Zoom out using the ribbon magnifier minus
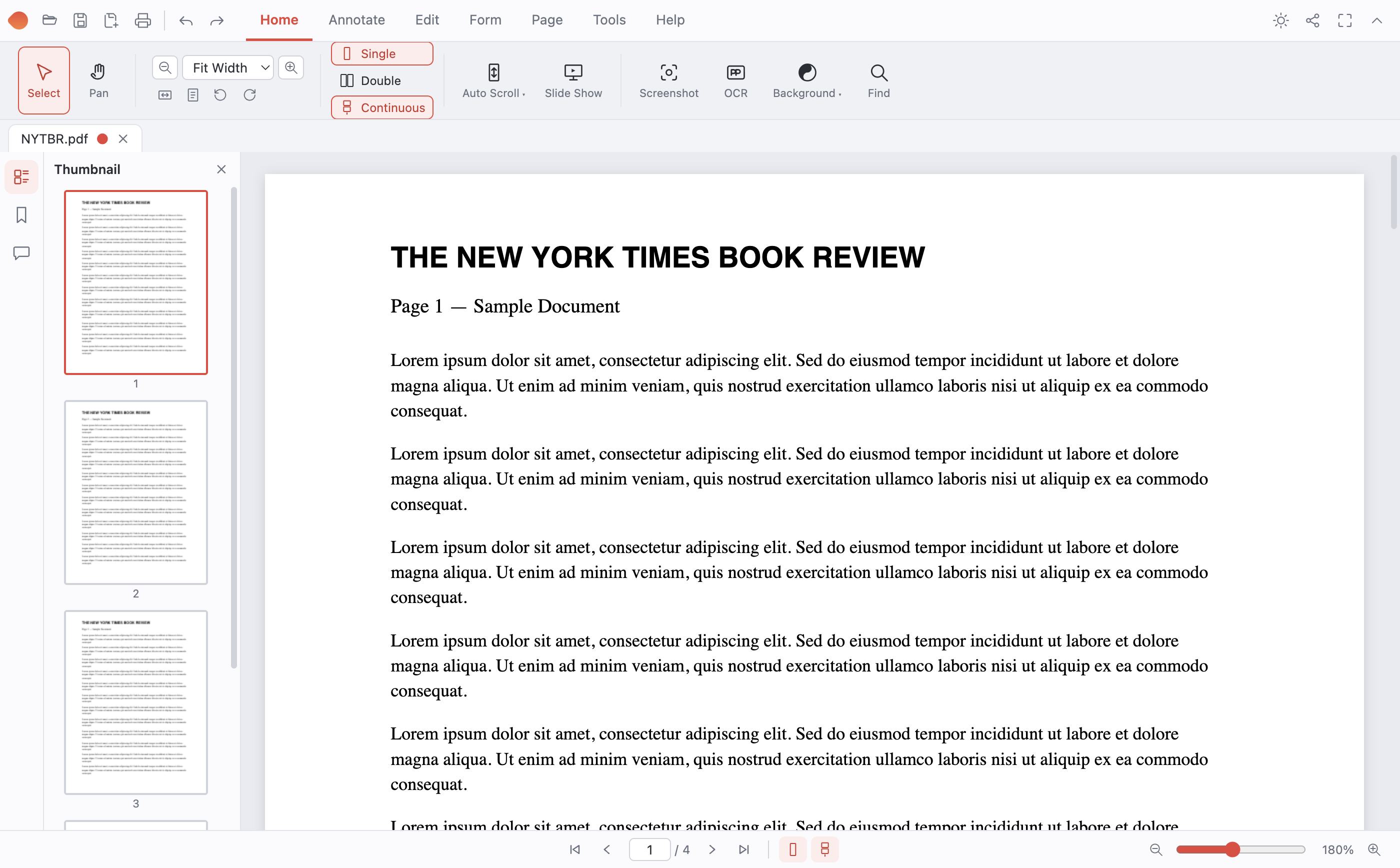 point(164,67)
